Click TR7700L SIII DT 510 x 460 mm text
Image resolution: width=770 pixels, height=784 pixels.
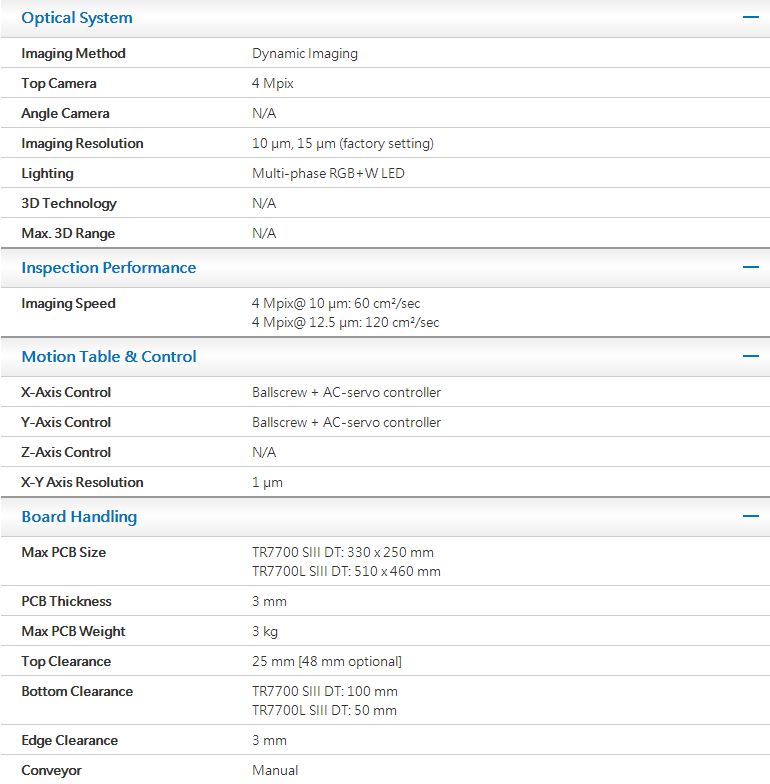coord(346,571)
